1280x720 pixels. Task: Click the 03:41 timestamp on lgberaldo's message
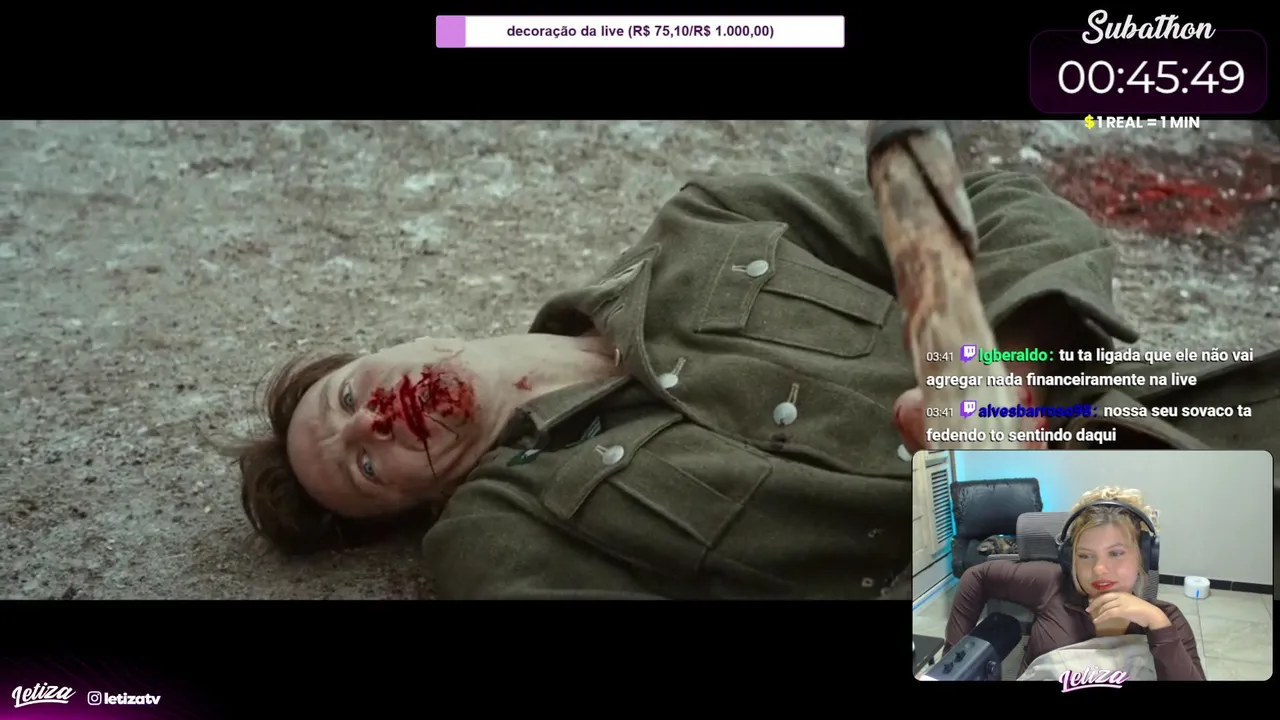tap(940, 356)
